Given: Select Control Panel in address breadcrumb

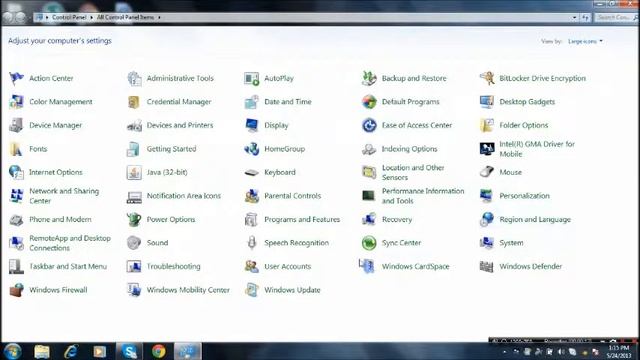Looking at the screenshot, I should (x=69, y=17).
